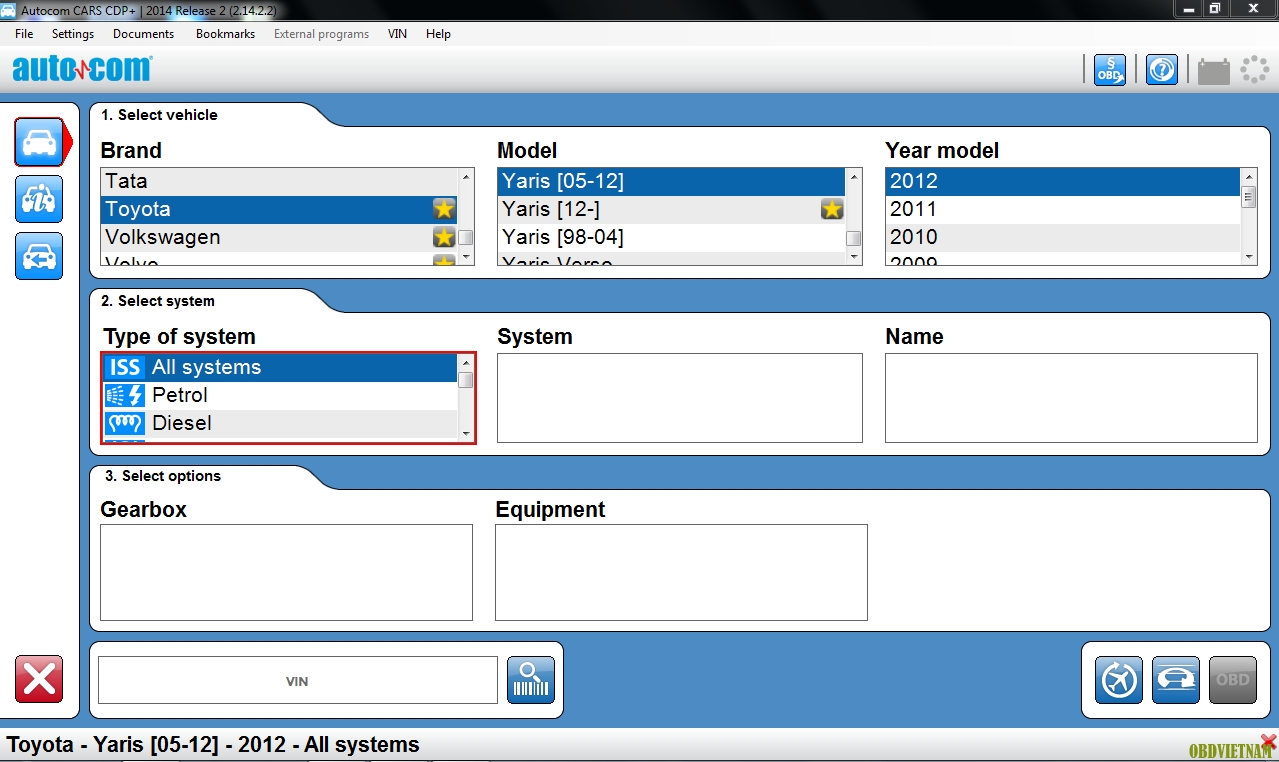Click Model list scroll down arrow
The height and width of the screenshot is (762, 1279).
click(x=853, y=257)
